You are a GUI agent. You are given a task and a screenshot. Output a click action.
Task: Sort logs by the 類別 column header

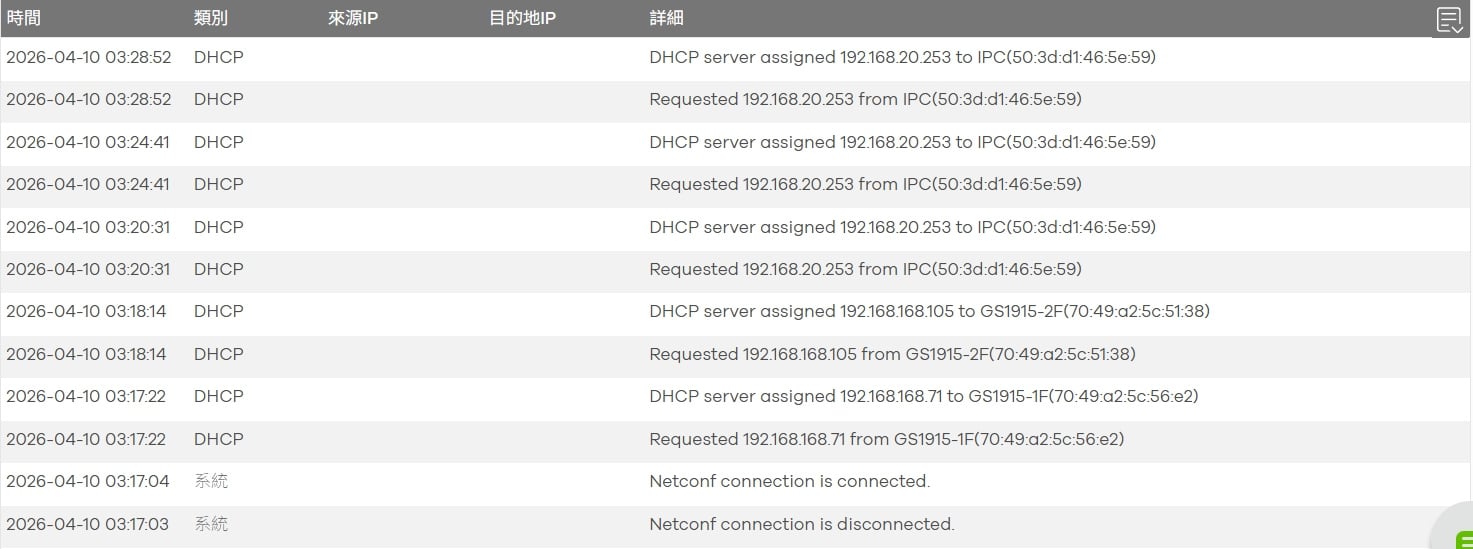click(211, 19)
